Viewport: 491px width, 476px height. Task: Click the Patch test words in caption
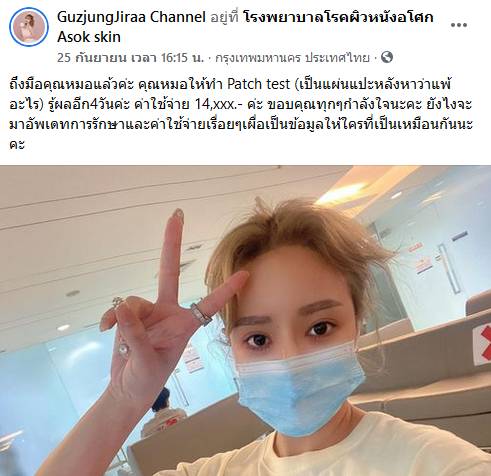coord(259,84)
